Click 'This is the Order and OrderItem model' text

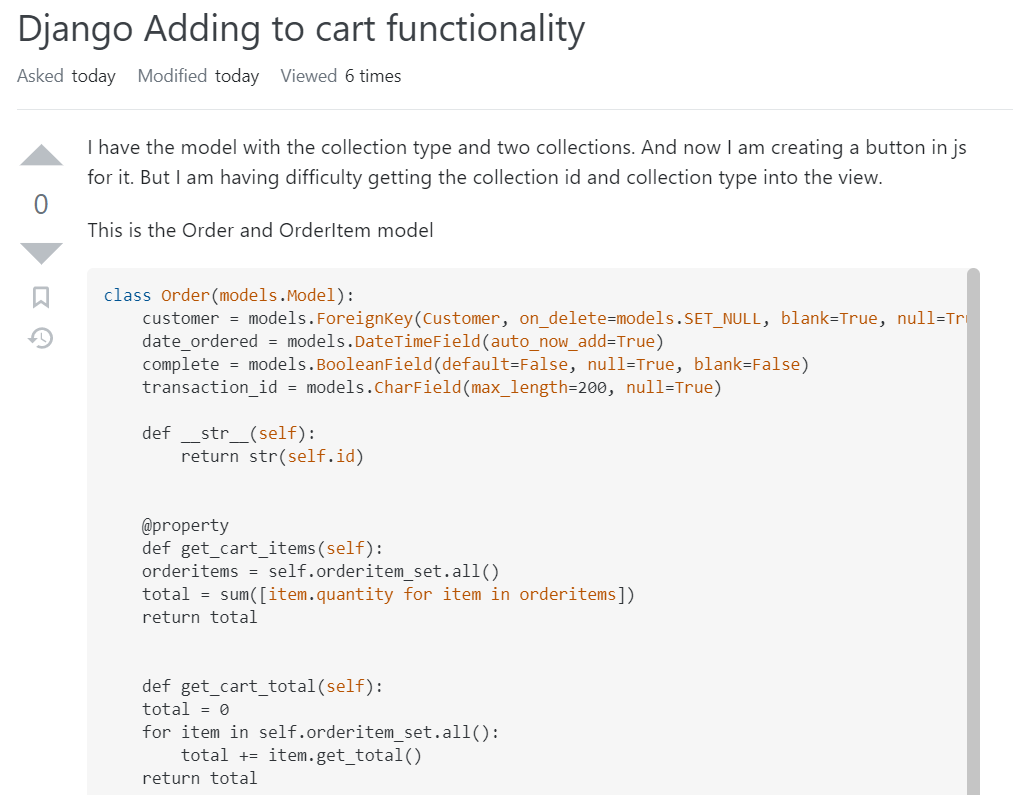260,230
